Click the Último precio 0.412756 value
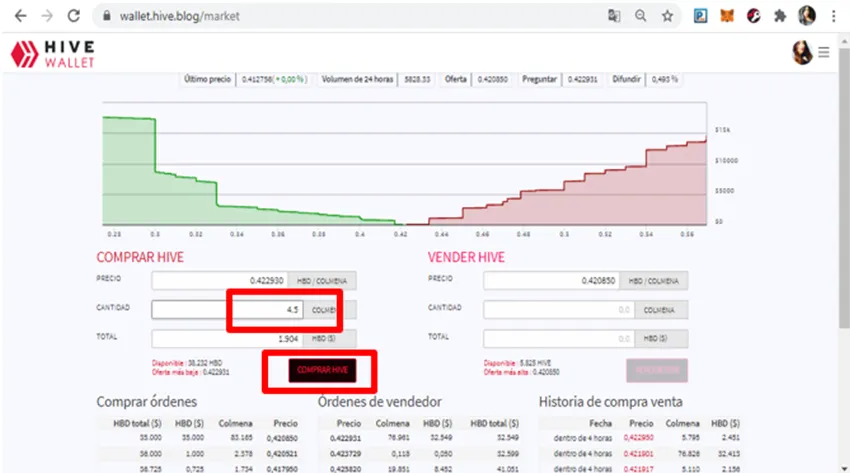 pos(274,79)
